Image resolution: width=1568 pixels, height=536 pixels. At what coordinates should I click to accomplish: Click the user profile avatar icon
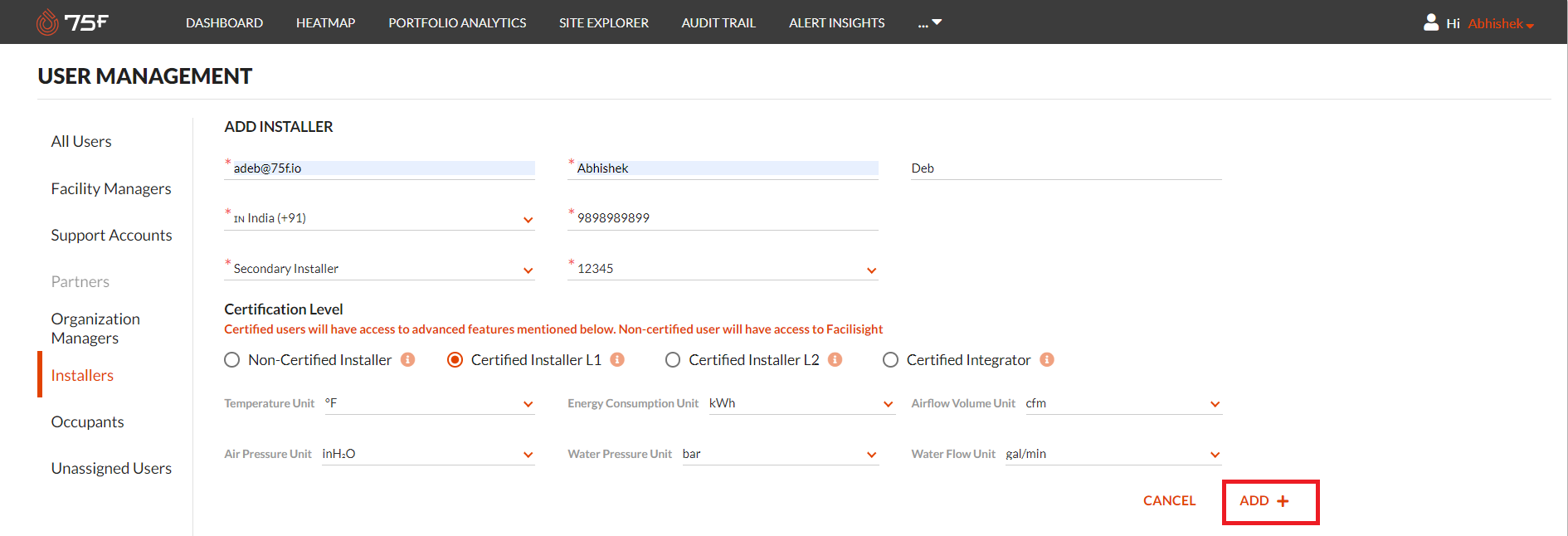[1431, 22]
